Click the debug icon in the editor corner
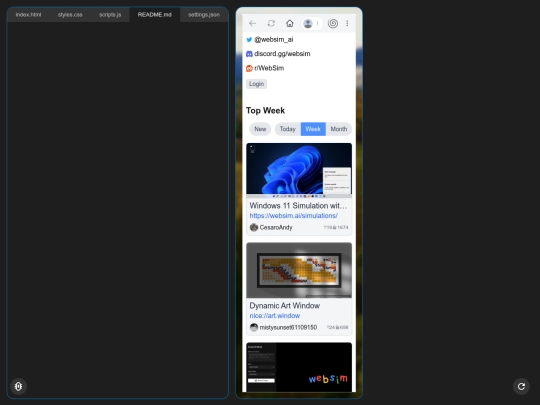The height and width of the screenshot is (405, 540). coord(18,386)
